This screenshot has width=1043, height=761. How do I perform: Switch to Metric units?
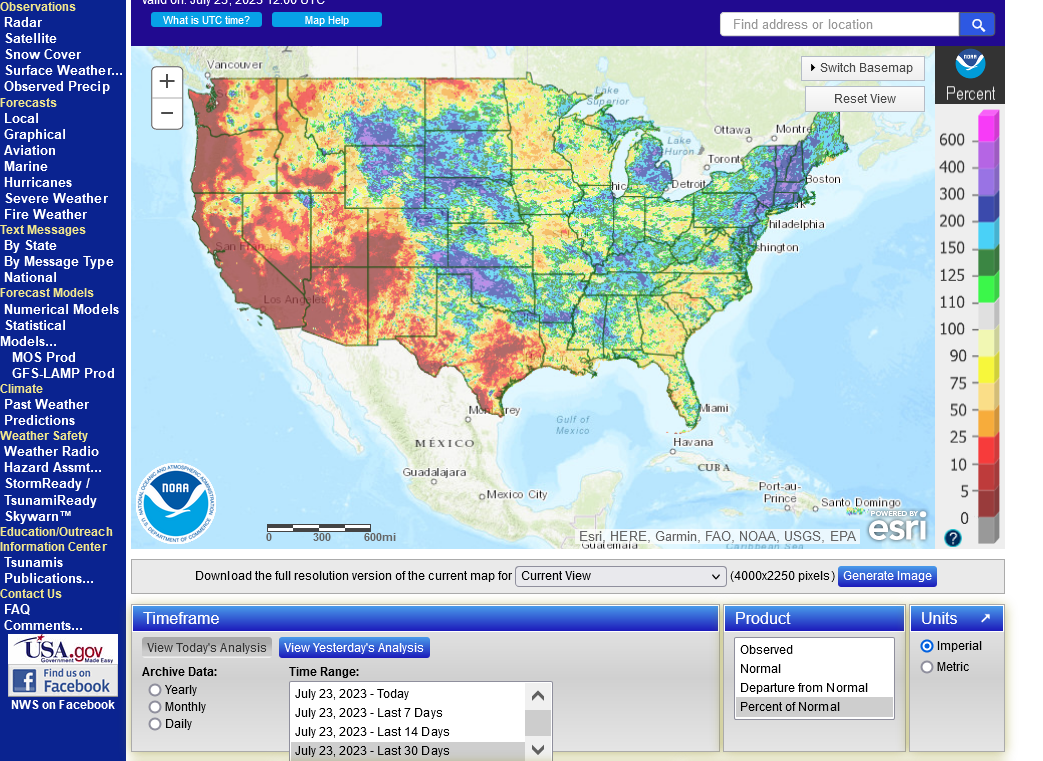(927, 667)
